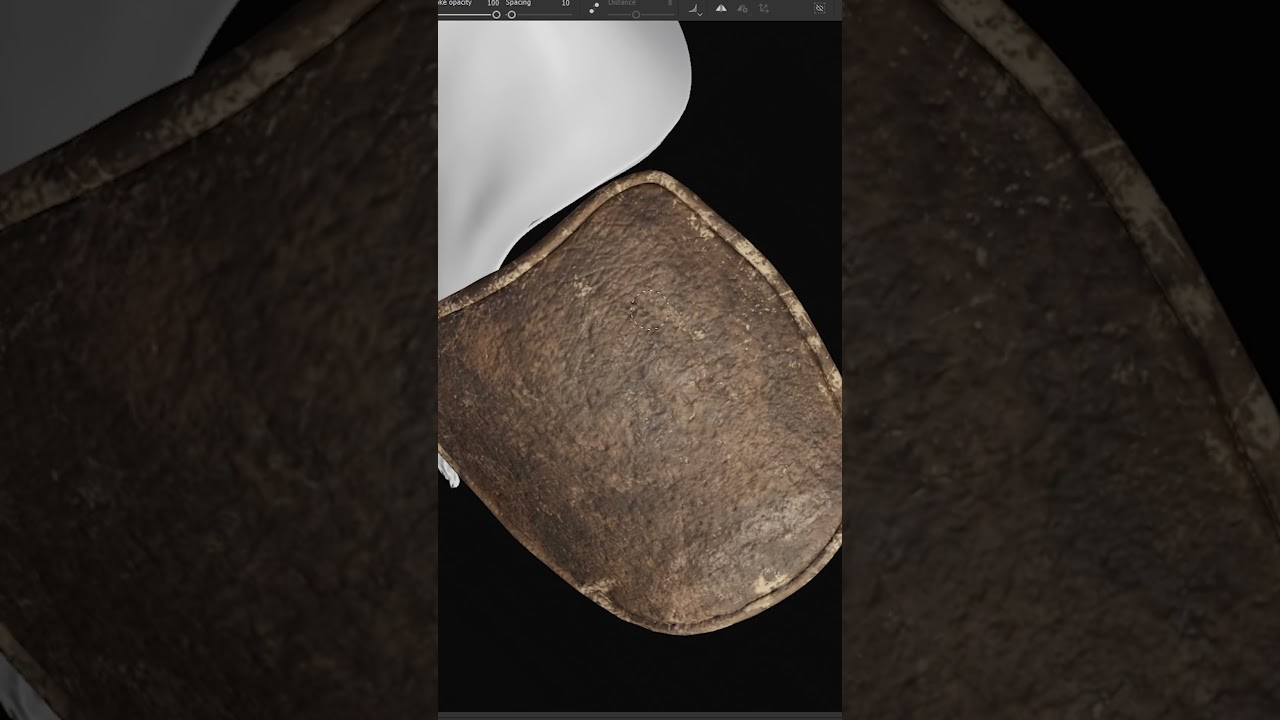The image size is (1280, 720).
Task: Select the Stroke opacity value 100
Action: [492, 4]
